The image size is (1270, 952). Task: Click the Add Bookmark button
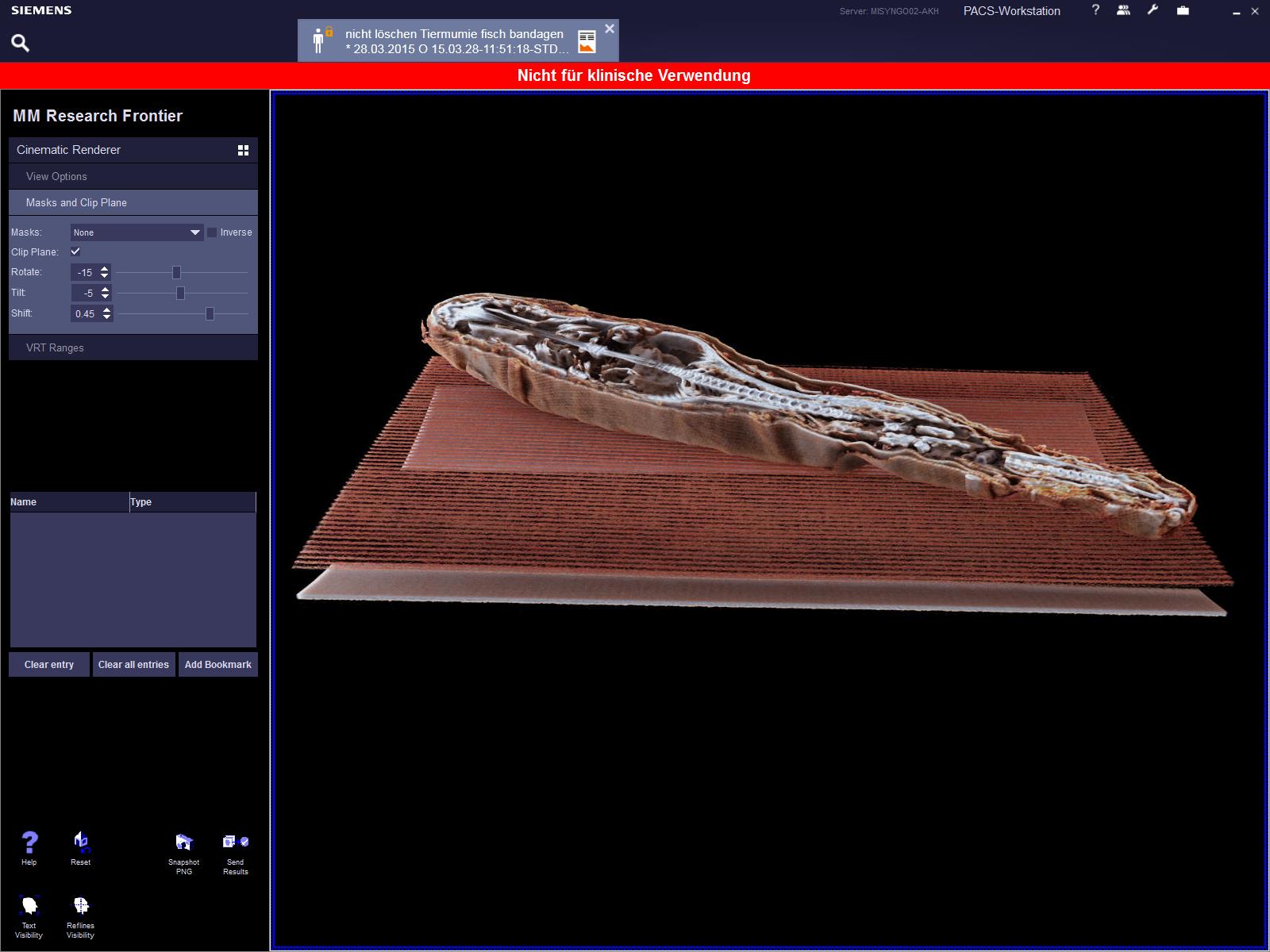[x=217, y=665]
